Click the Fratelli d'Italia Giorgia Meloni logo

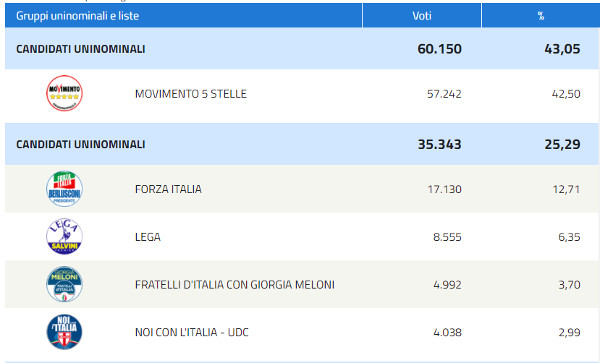[x=64, y=284]
